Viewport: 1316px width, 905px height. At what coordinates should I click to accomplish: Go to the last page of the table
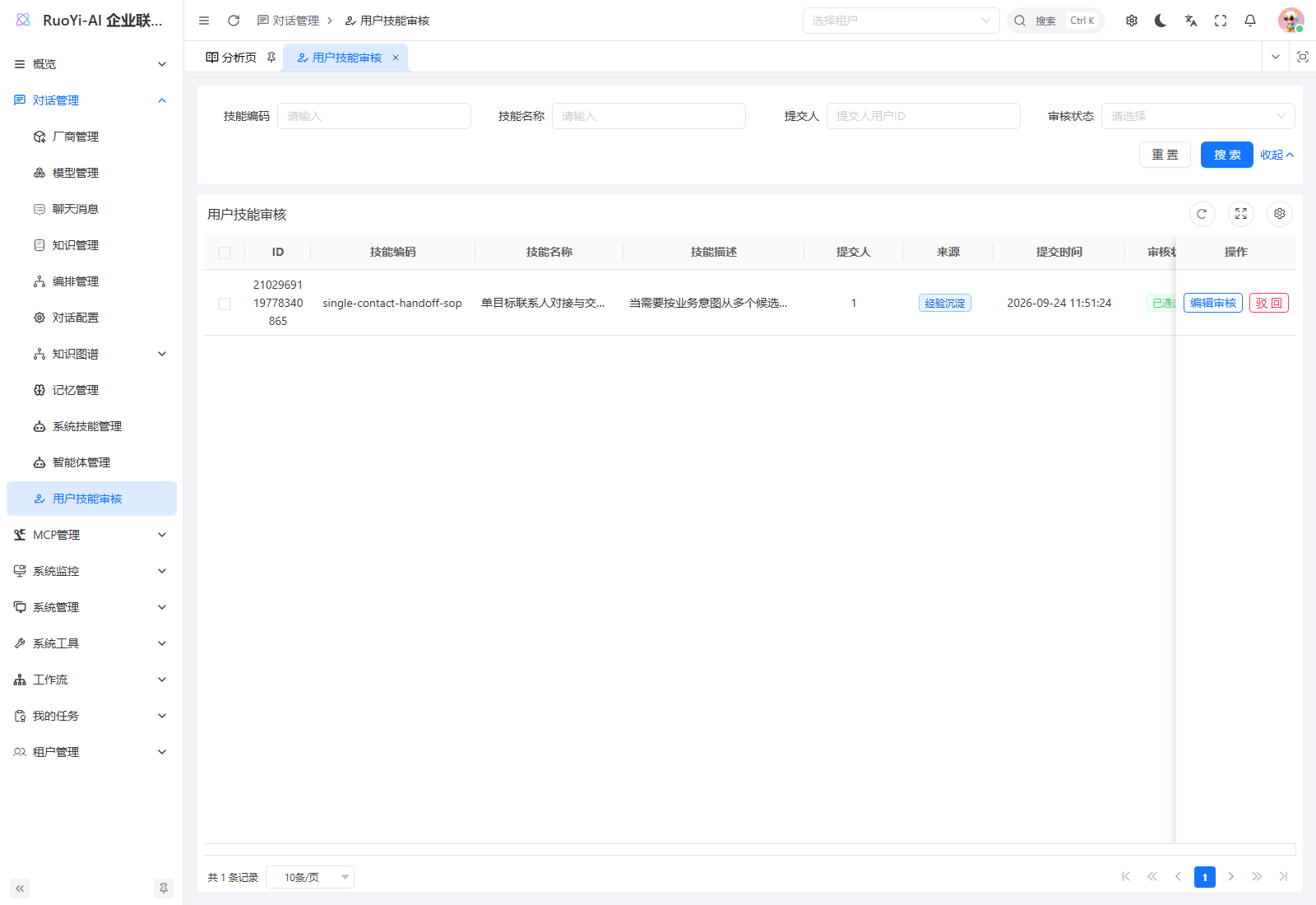coord(1283,876)
